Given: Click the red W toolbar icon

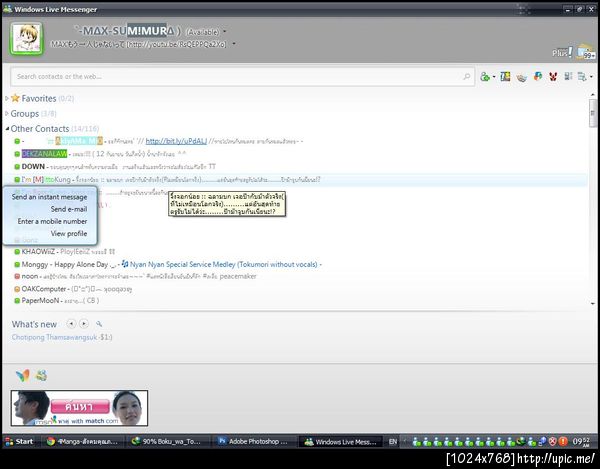Looking at the screenshot, I should coord(553,77).
